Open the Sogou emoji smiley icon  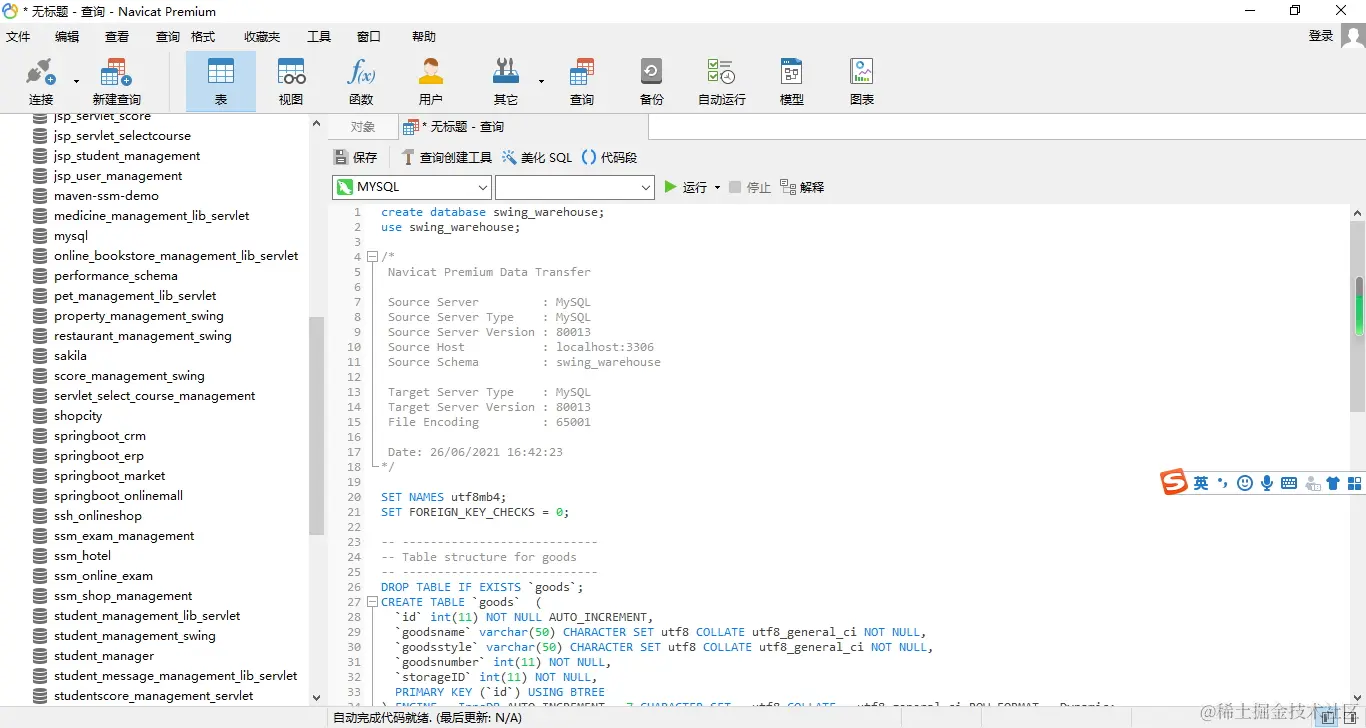(x=1245, y=483)
